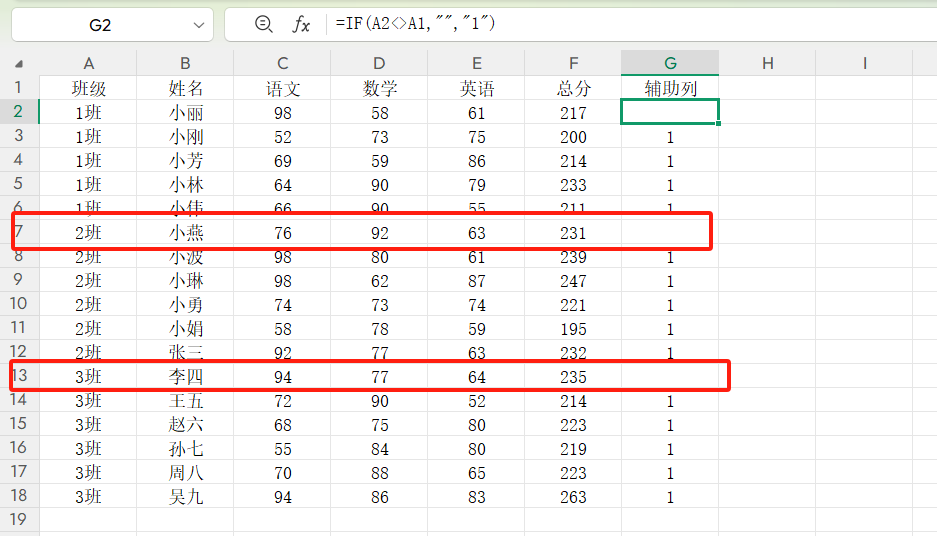This screenshot has width=937, height=536.
Task: Click name cell 小勇
Action: click(x=185, y=305)
